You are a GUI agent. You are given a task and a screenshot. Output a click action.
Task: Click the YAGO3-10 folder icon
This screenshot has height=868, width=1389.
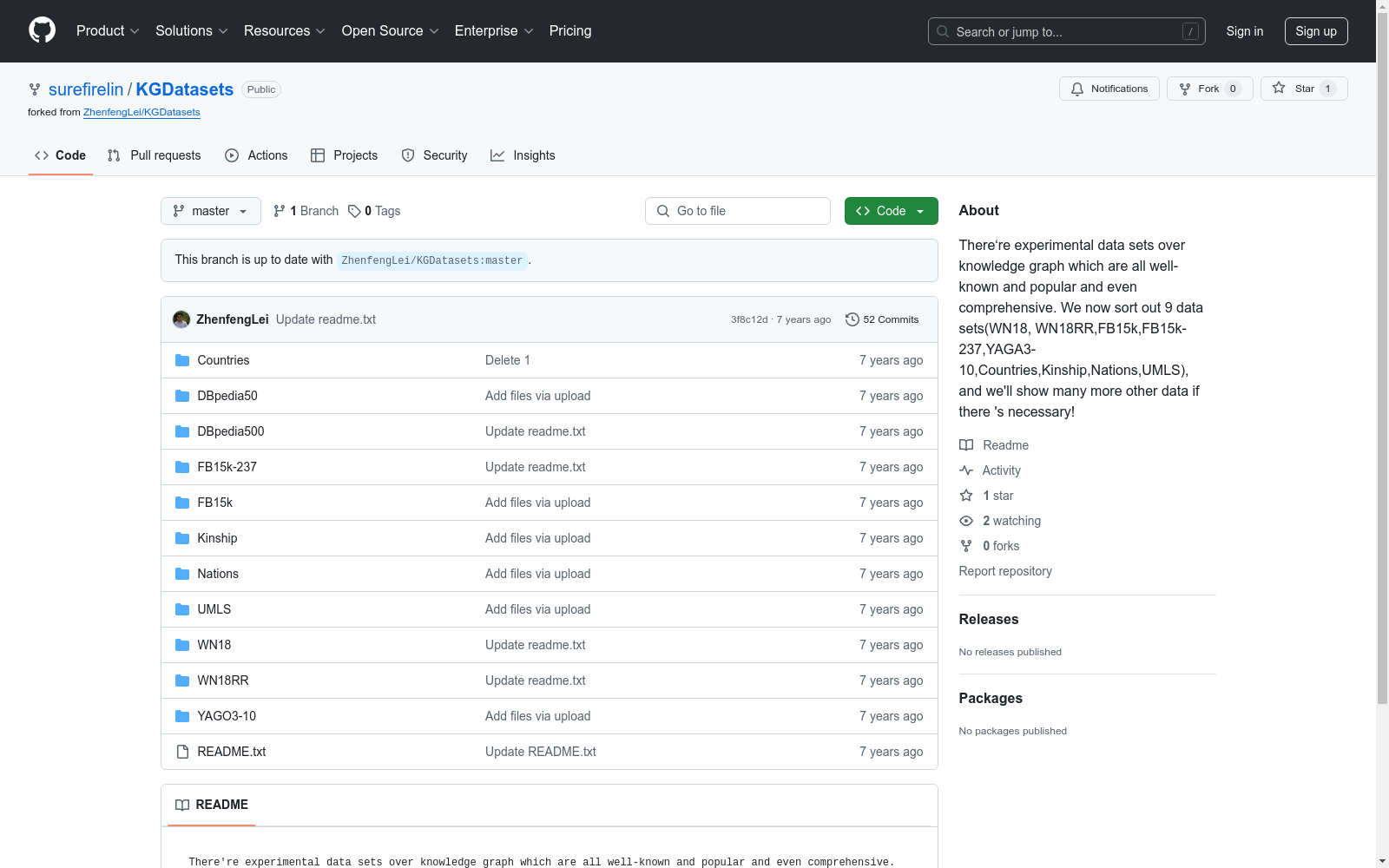point(182,716)
